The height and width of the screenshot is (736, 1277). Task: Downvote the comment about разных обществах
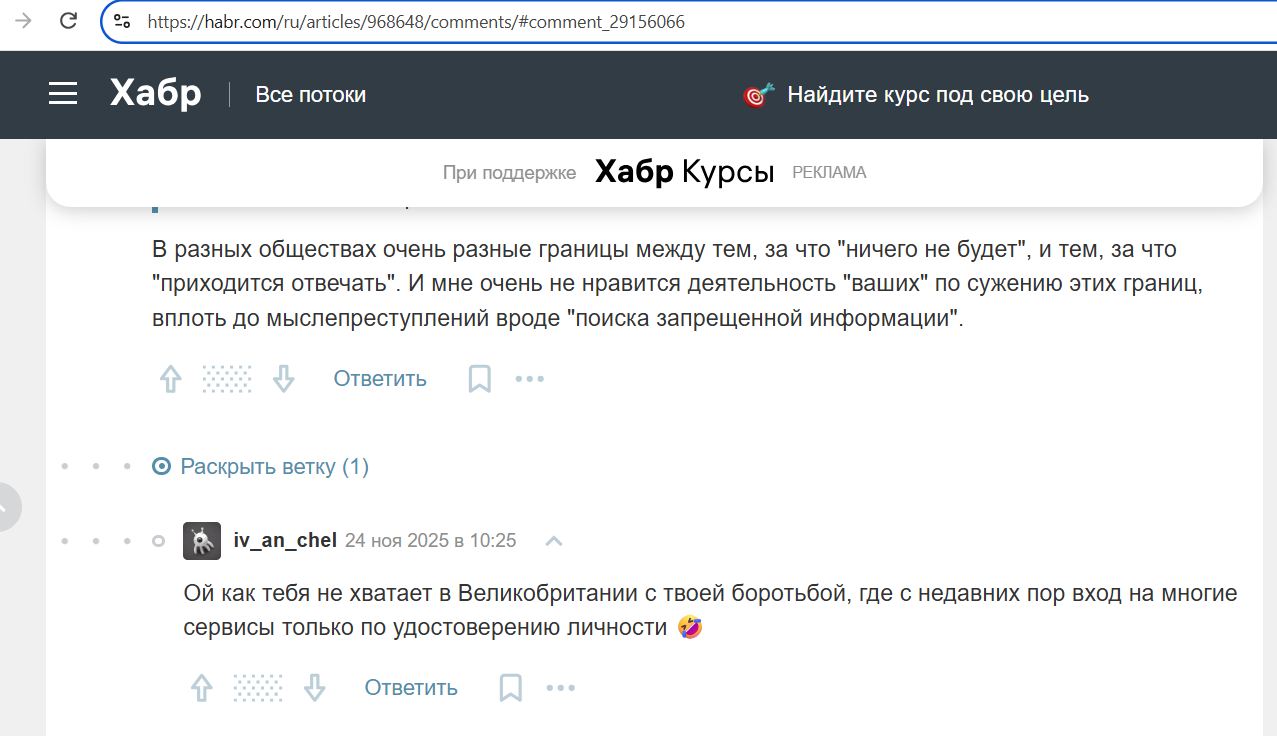click(x=284, y=379)
